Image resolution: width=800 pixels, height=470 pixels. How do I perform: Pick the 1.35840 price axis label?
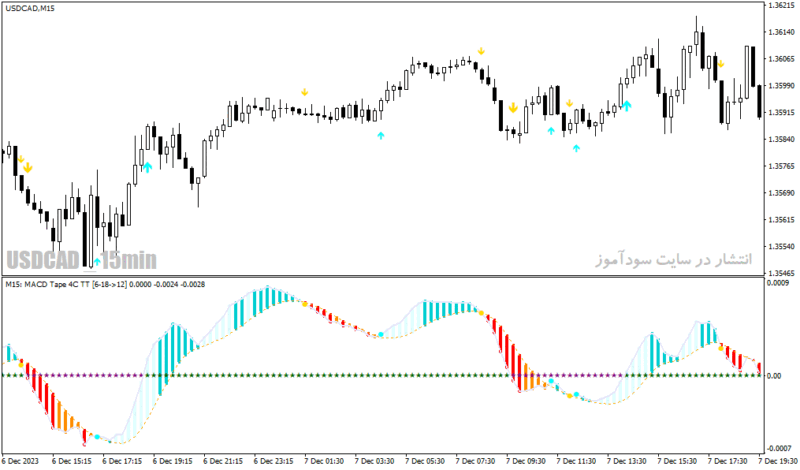tap(781, 139)
